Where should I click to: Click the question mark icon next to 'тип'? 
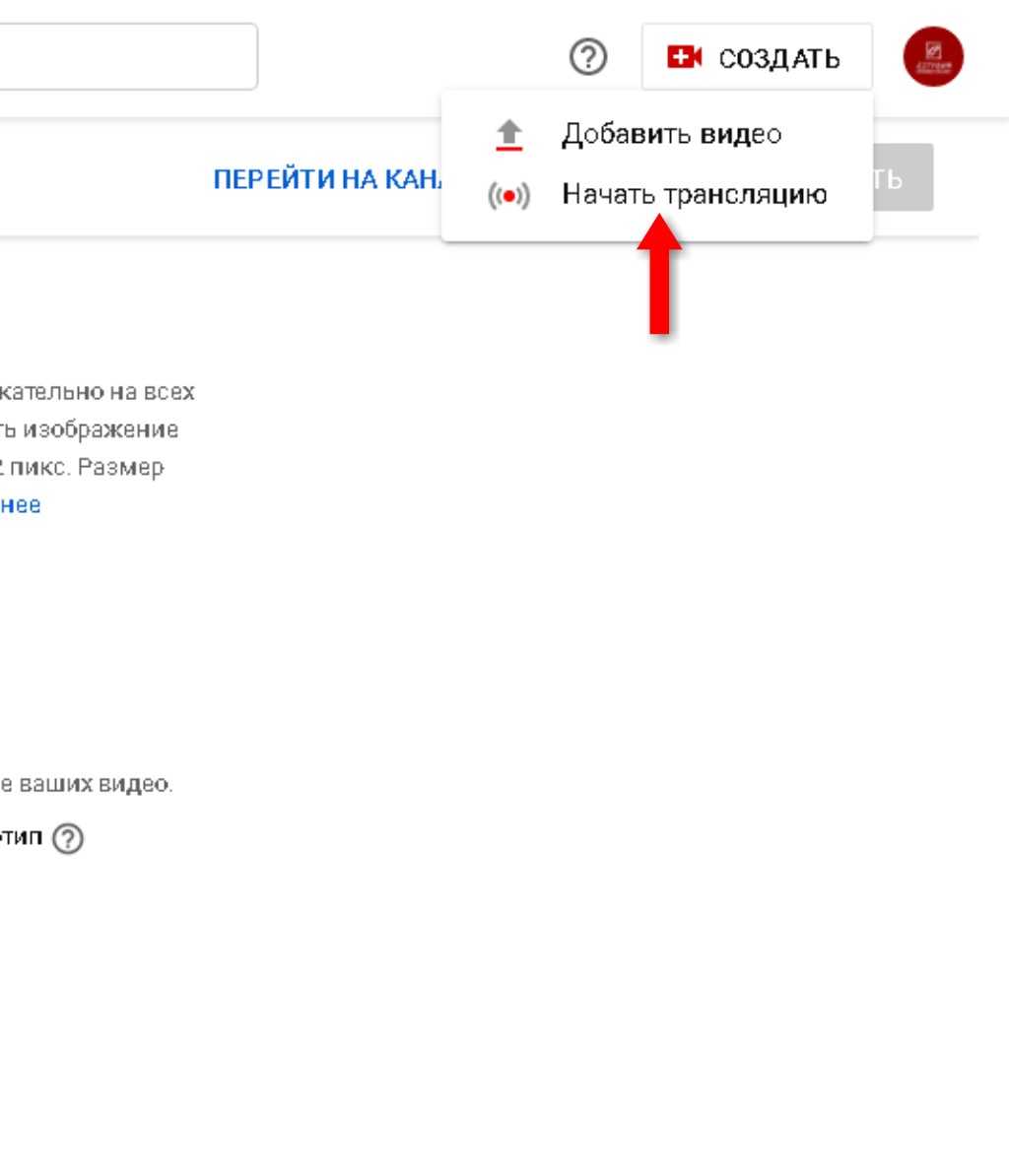point(68,838)
